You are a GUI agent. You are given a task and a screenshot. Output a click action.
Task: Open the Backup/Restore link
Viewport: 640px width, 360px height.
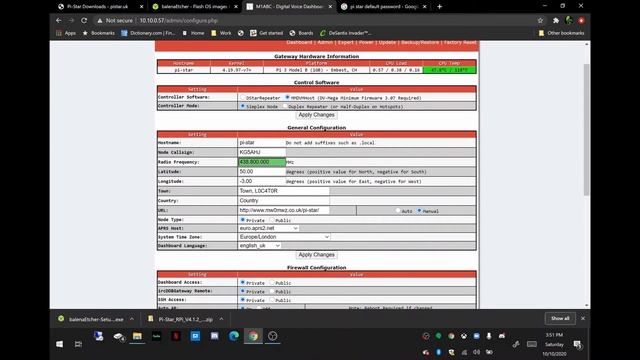click(420, 42)
